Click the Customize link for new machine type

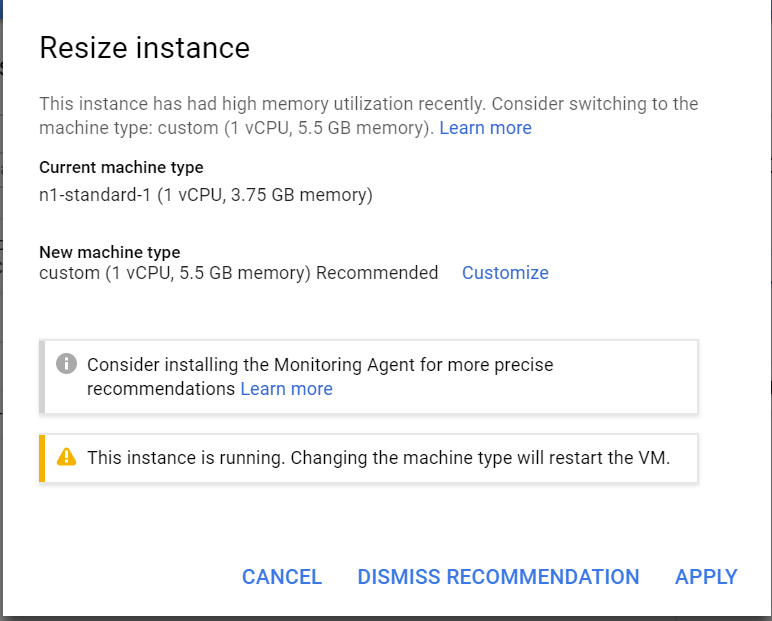pos(505,273)
